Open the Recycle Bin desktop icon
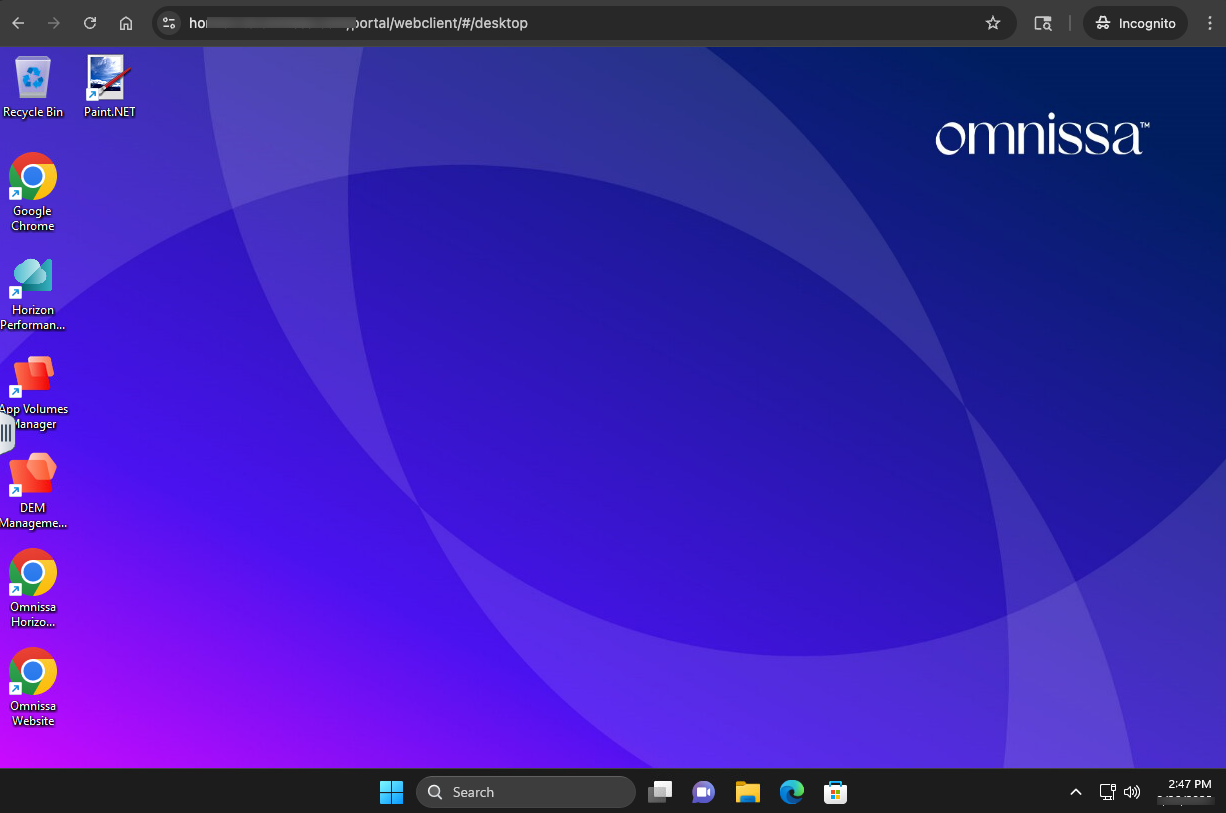The image size is (1226, 813). point(33,78)
